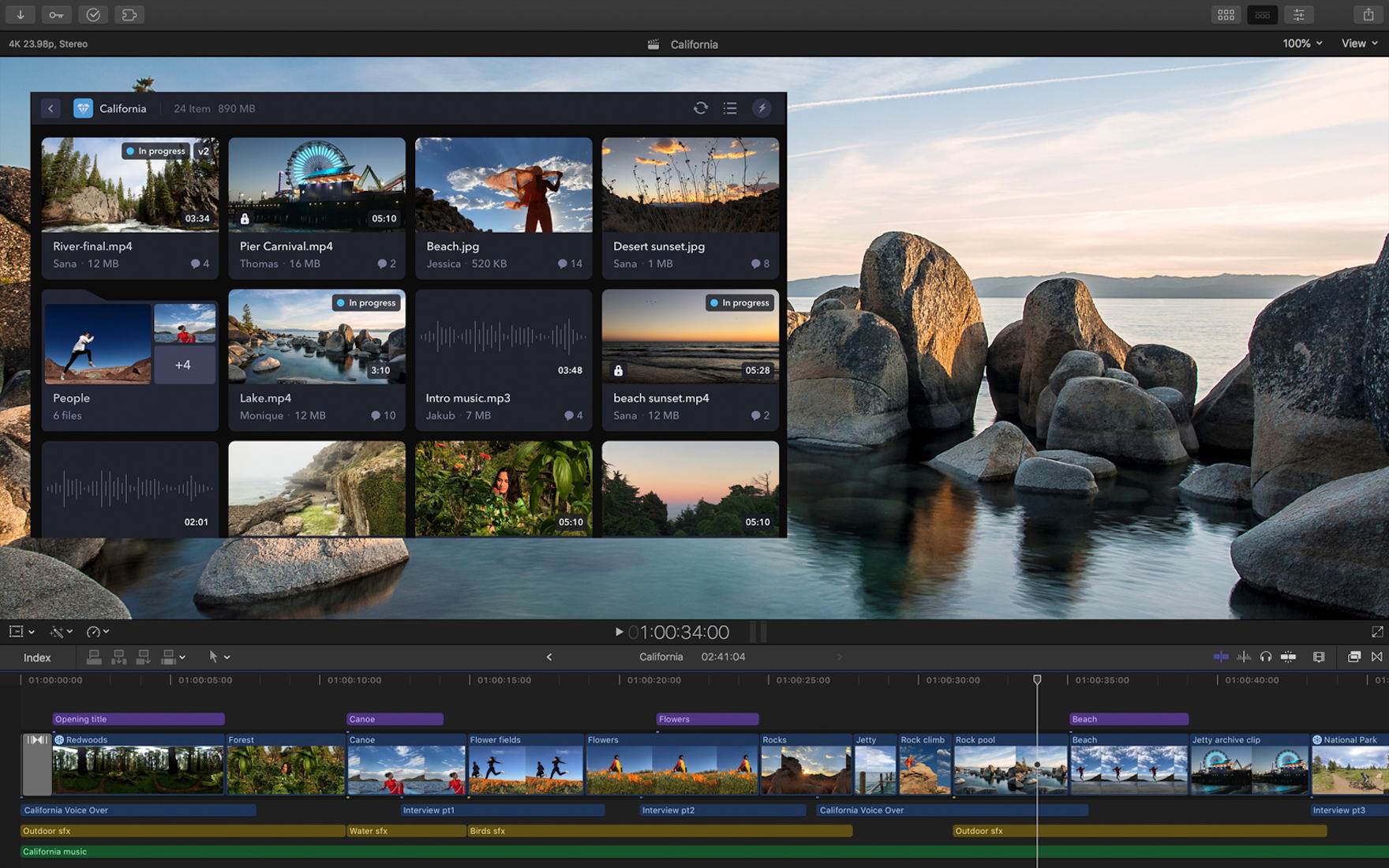Go back using the panel's back arrow
Viewport: 1389px width, 868px height.
(x=51, y=108)
